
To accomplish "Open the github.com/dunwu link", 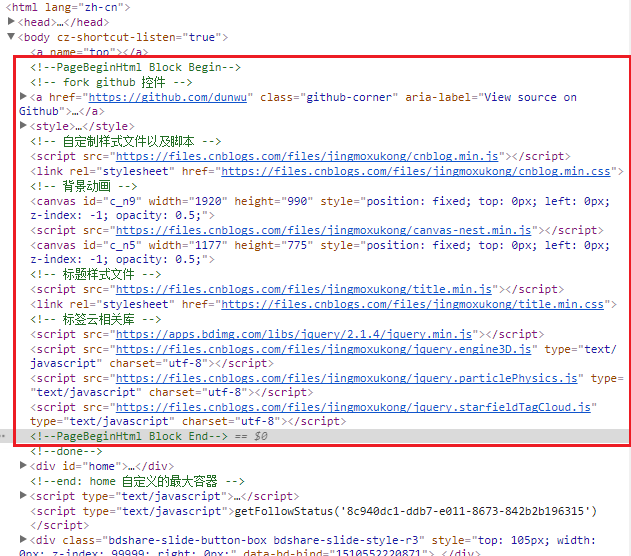I will pyautogui.click(x=167, y=97).
